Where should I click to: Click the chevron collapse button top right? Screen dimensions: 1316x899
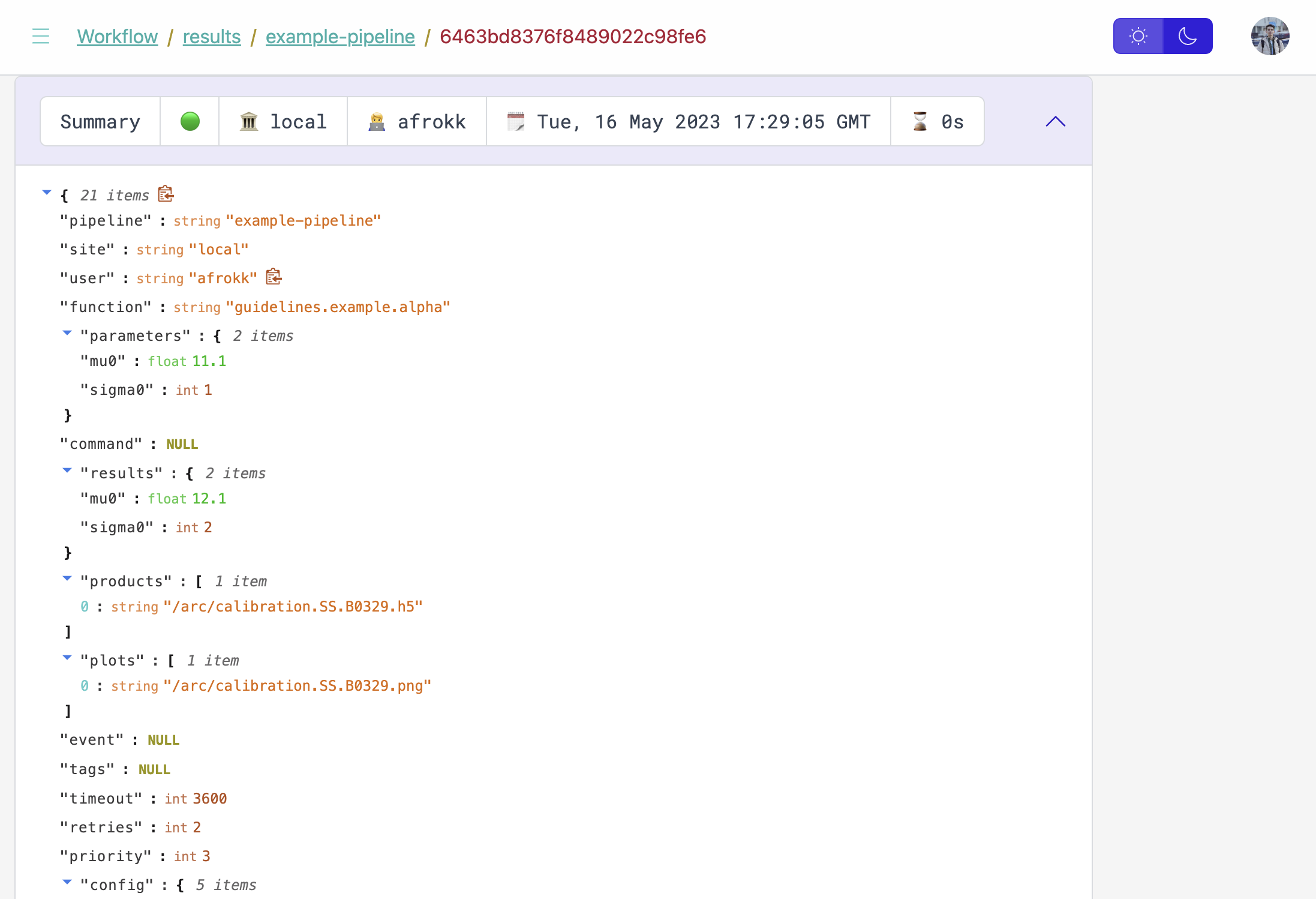point(1056,121)
